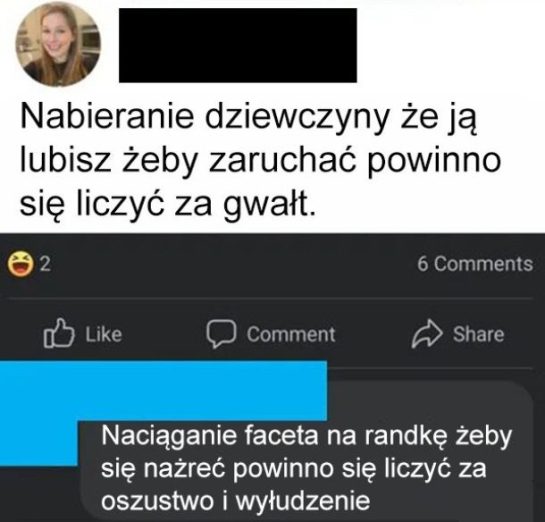Click "lubisz żeby" in the post
Screen dimensions: 545x522
point(109,161)
